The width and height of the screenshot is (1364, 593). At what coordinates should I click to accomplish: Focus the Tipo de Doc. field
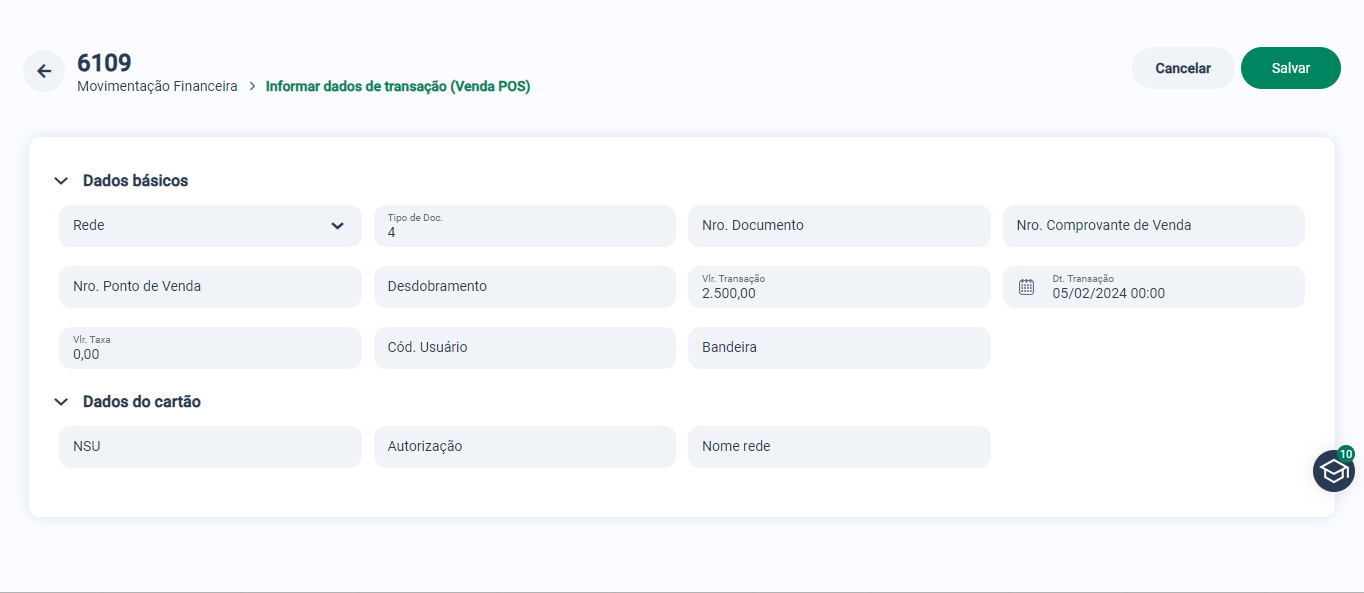pyautogui.click(x=525, y=226)
